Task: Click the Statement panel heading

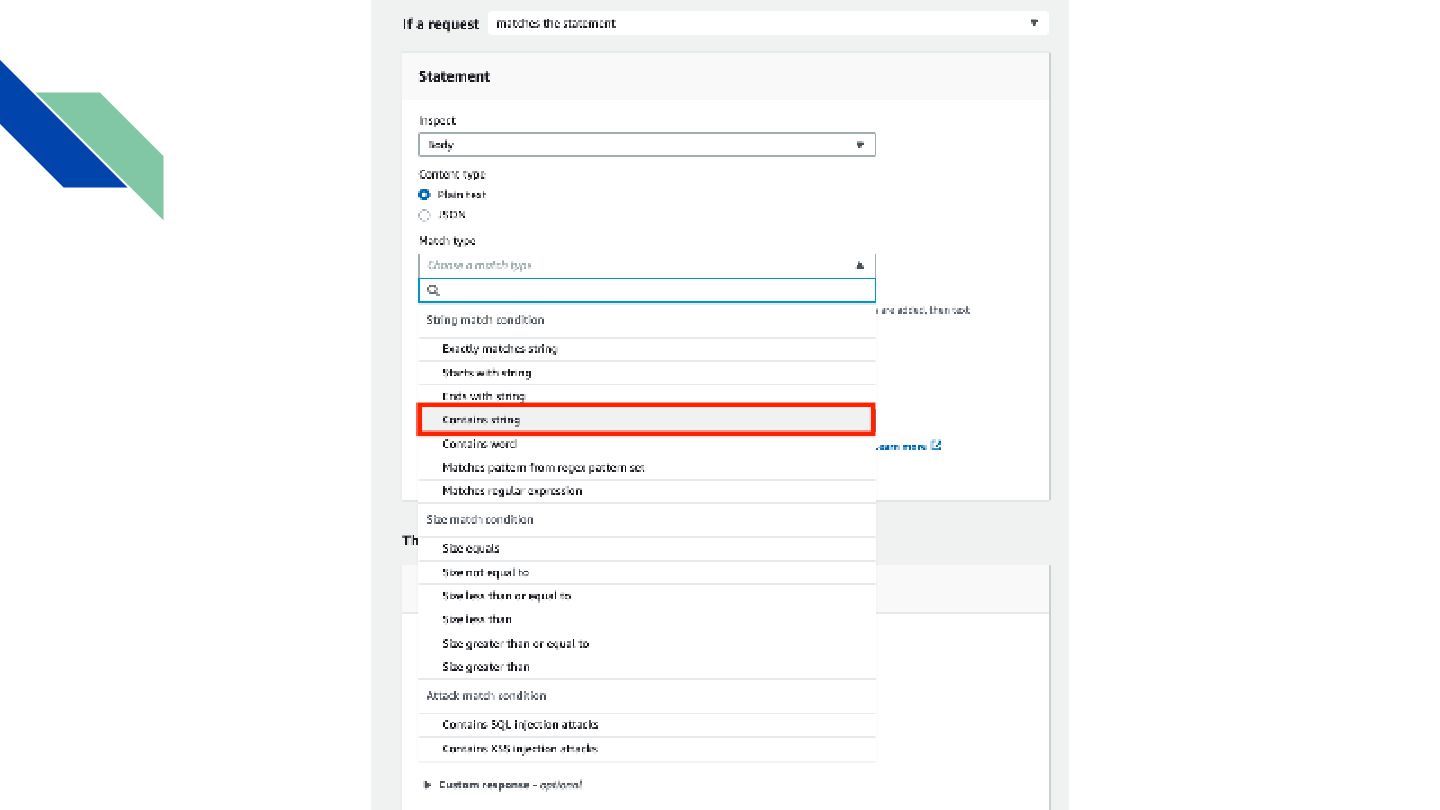Action: tap(454, 77)
